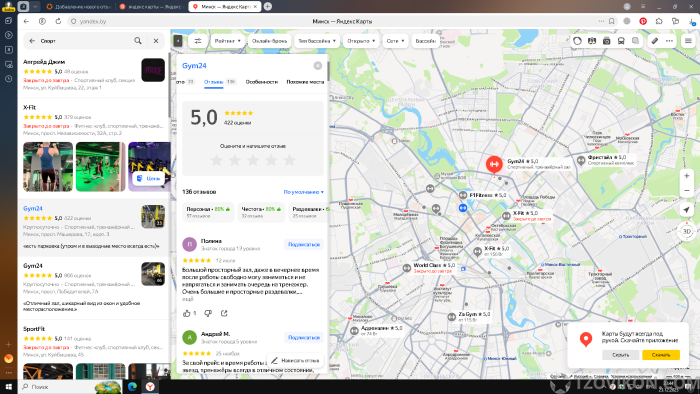Subscribe to Андрей М. with Подписаться
This screenshot has height=394, width=700.
304,338
